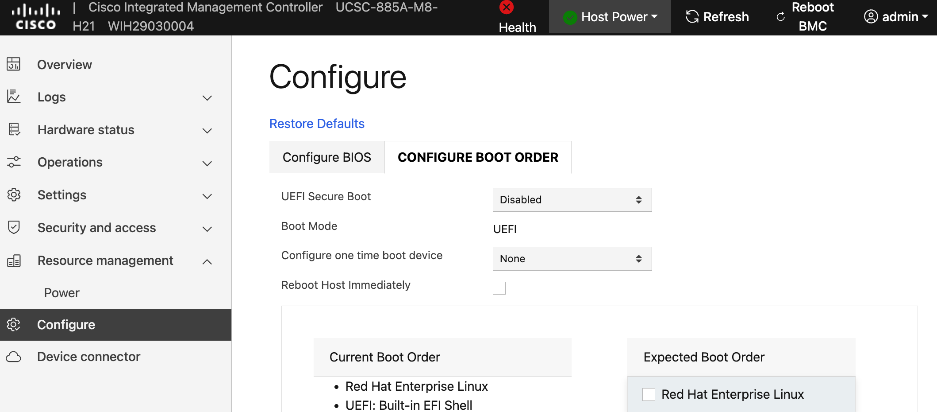This screenshot has width=937, height=412.
Task: Expand the Operations chevron
Action: [207, 163]
